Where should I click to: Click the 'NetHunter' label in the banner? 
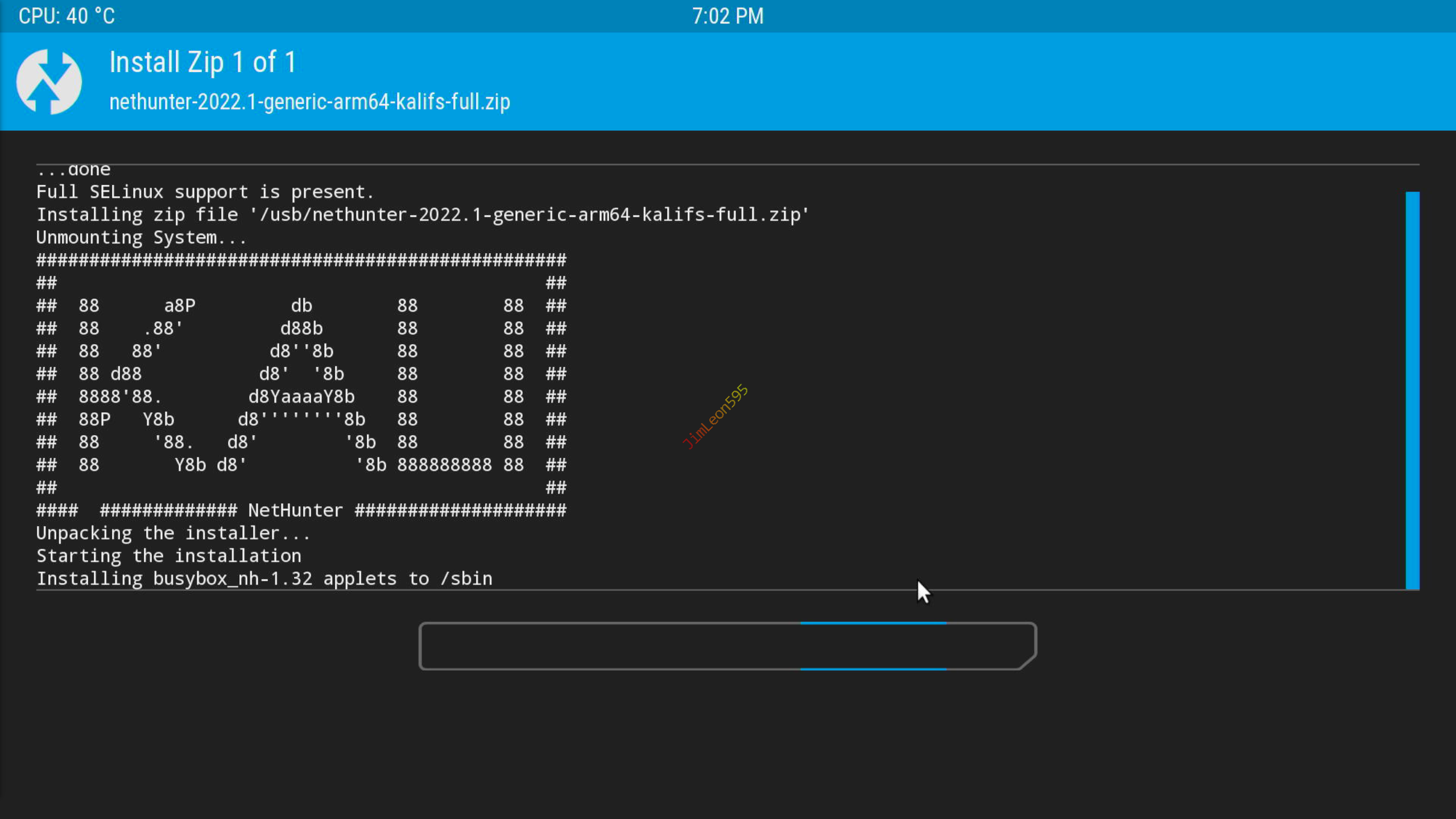point(295,511)
